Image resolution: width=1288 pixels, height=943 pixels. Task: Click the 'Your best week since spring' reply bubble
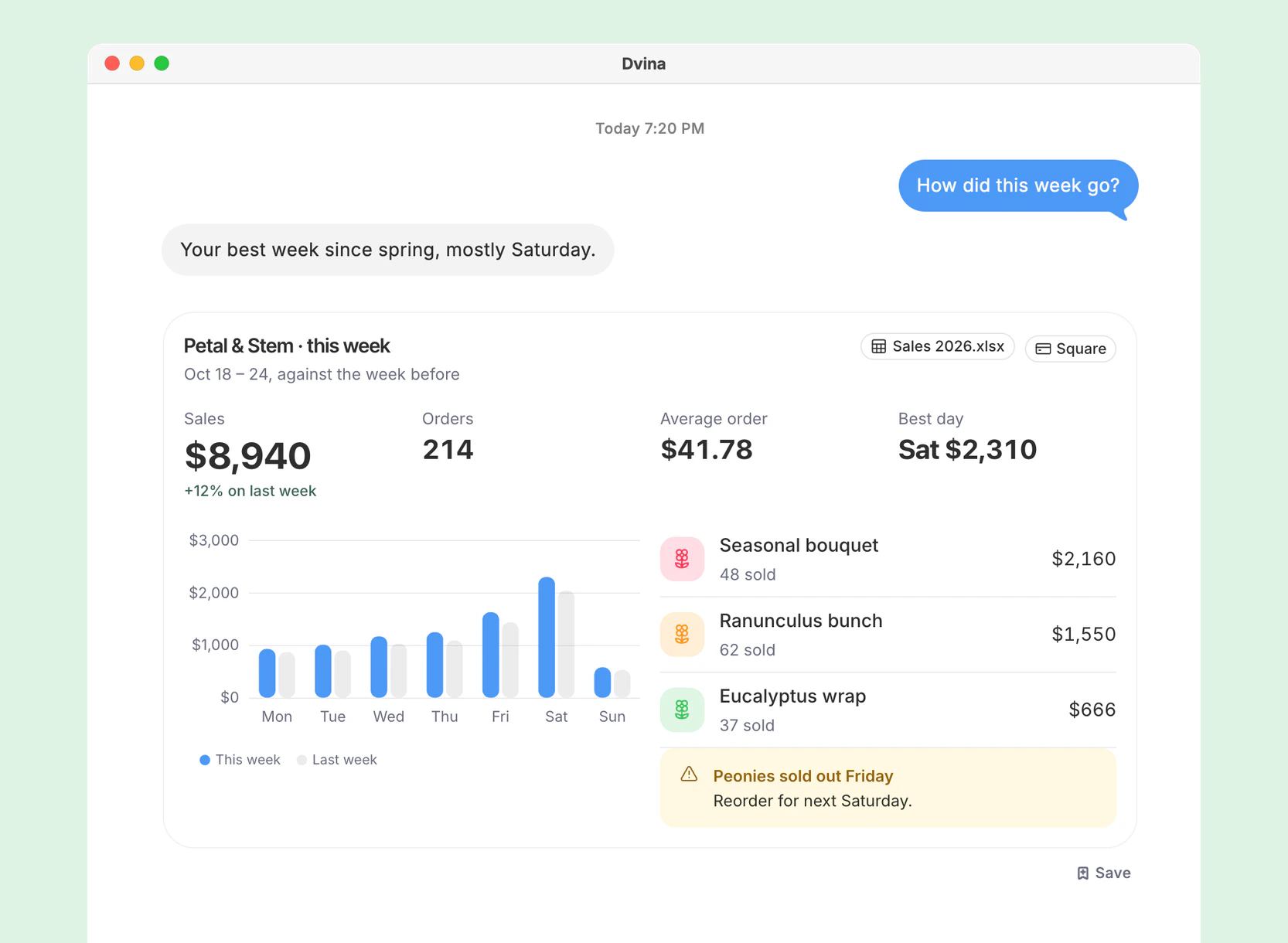pos(388,250)
